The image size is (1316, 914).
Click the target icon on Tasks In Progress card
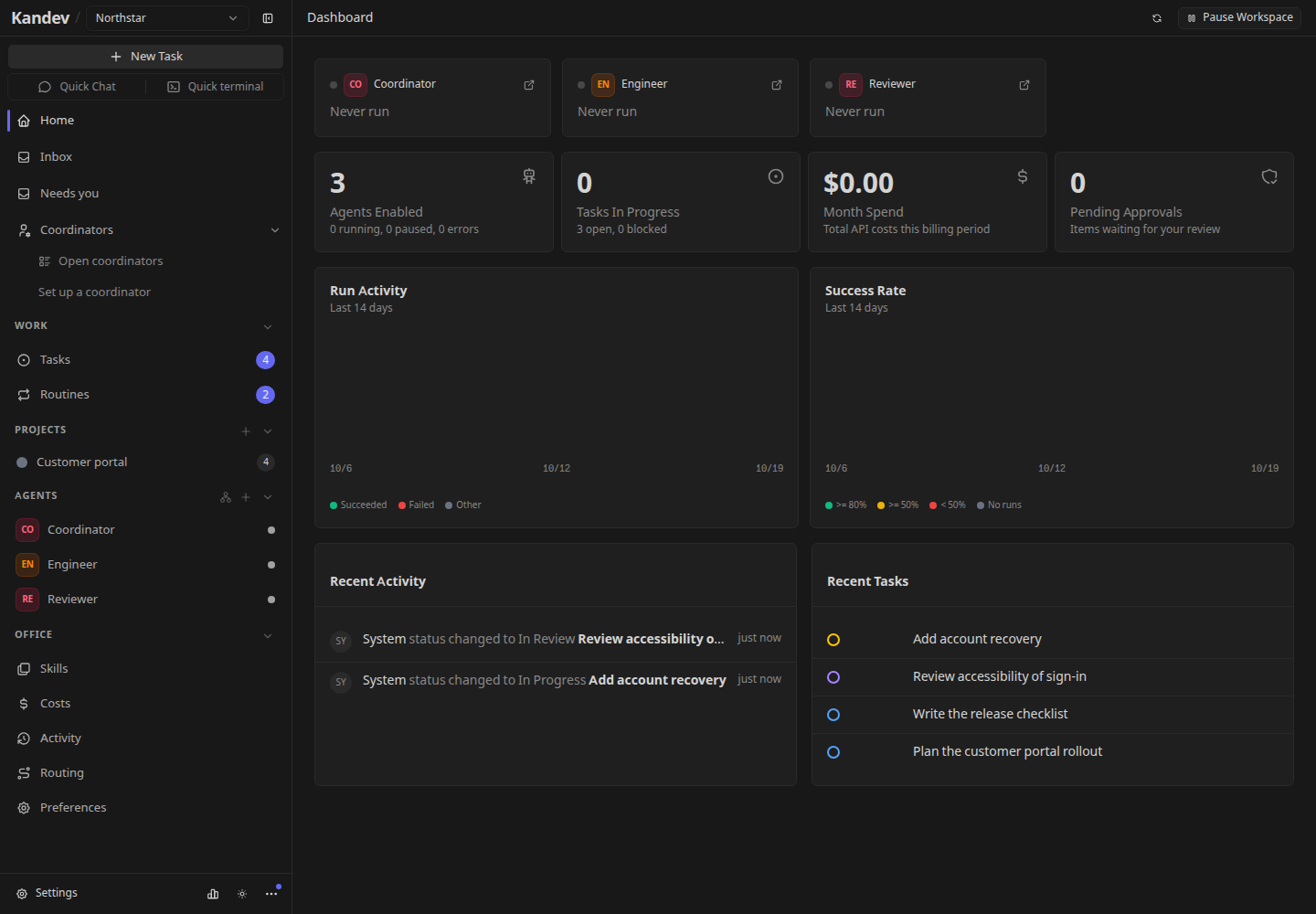point(776,176)
